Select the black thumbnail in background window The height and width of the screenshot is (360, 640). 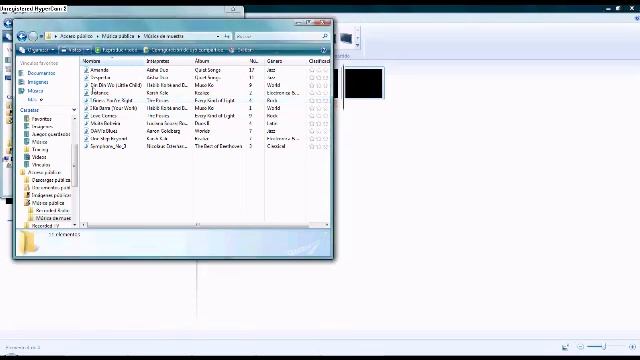point(364,83)
